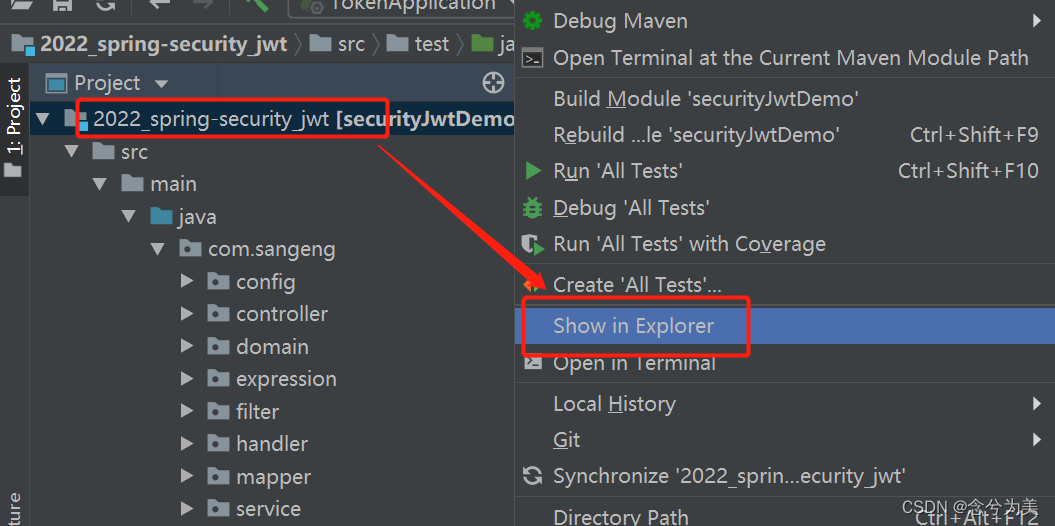Expand the domain package
Viewport: 1055px width, 526px height.
[187, 346]
